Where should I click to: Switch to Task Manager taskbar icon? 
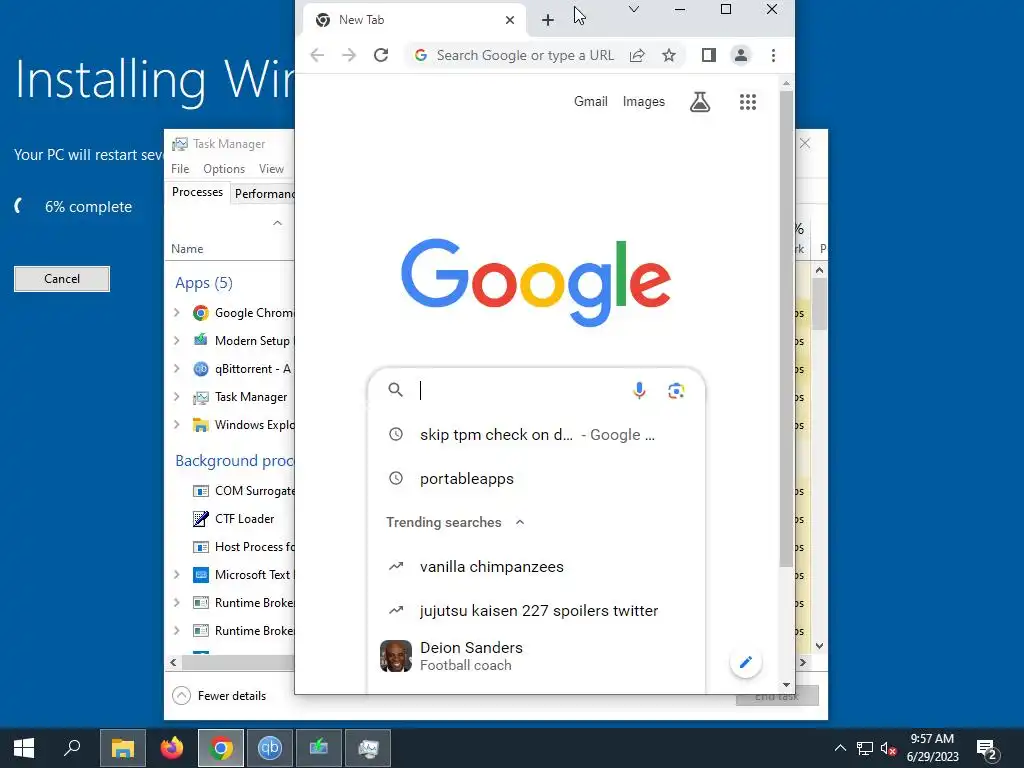[x=368, y=748]
